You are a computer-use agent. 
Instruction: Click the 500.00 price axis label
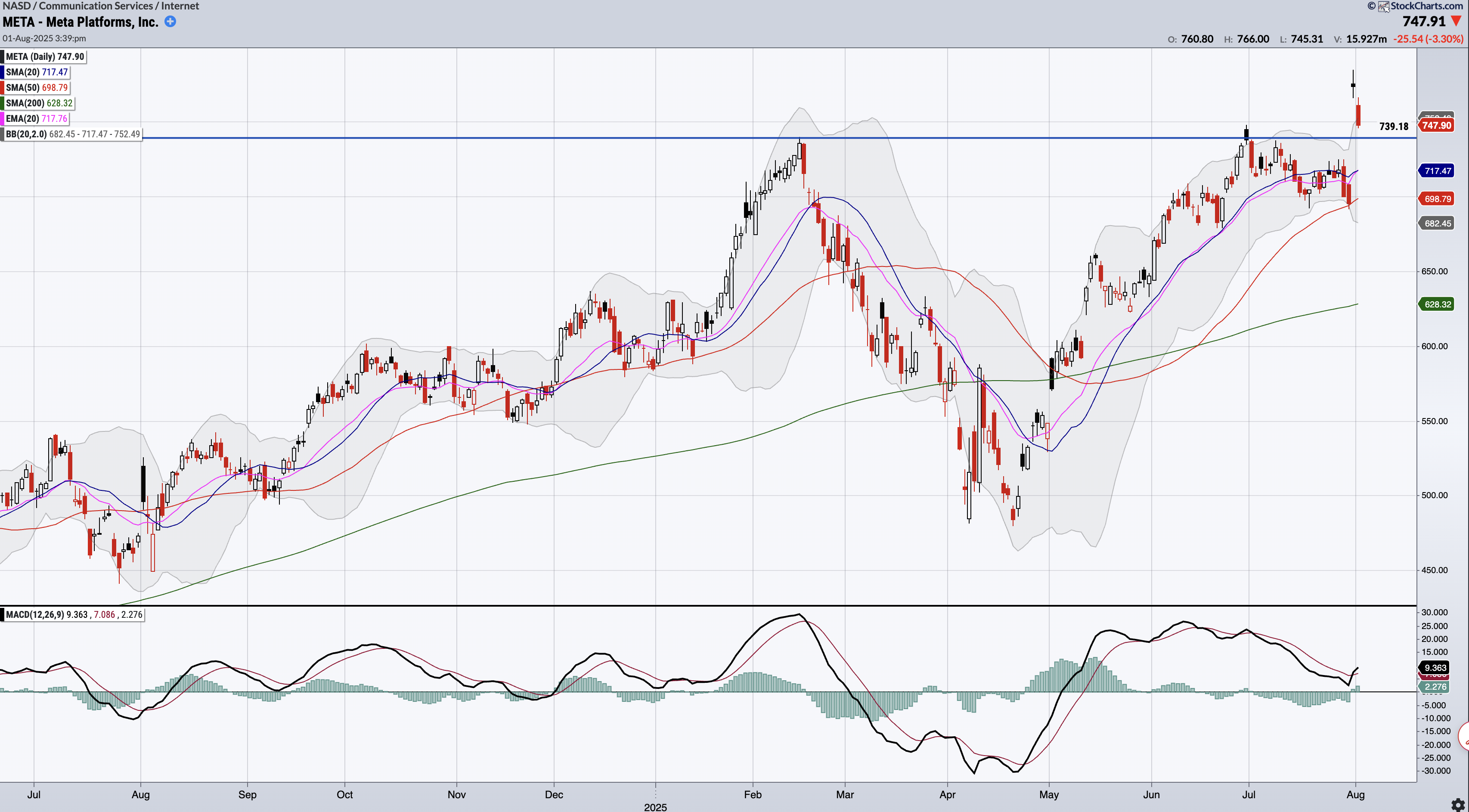coord(1434,495)
